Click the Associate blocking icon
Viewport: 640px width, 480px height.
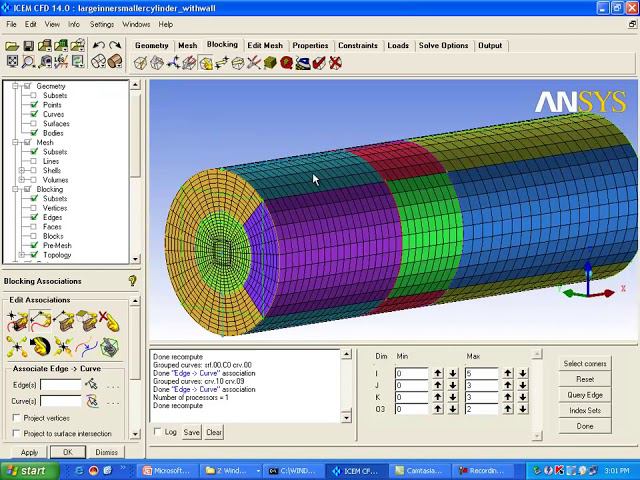point(205,63)
